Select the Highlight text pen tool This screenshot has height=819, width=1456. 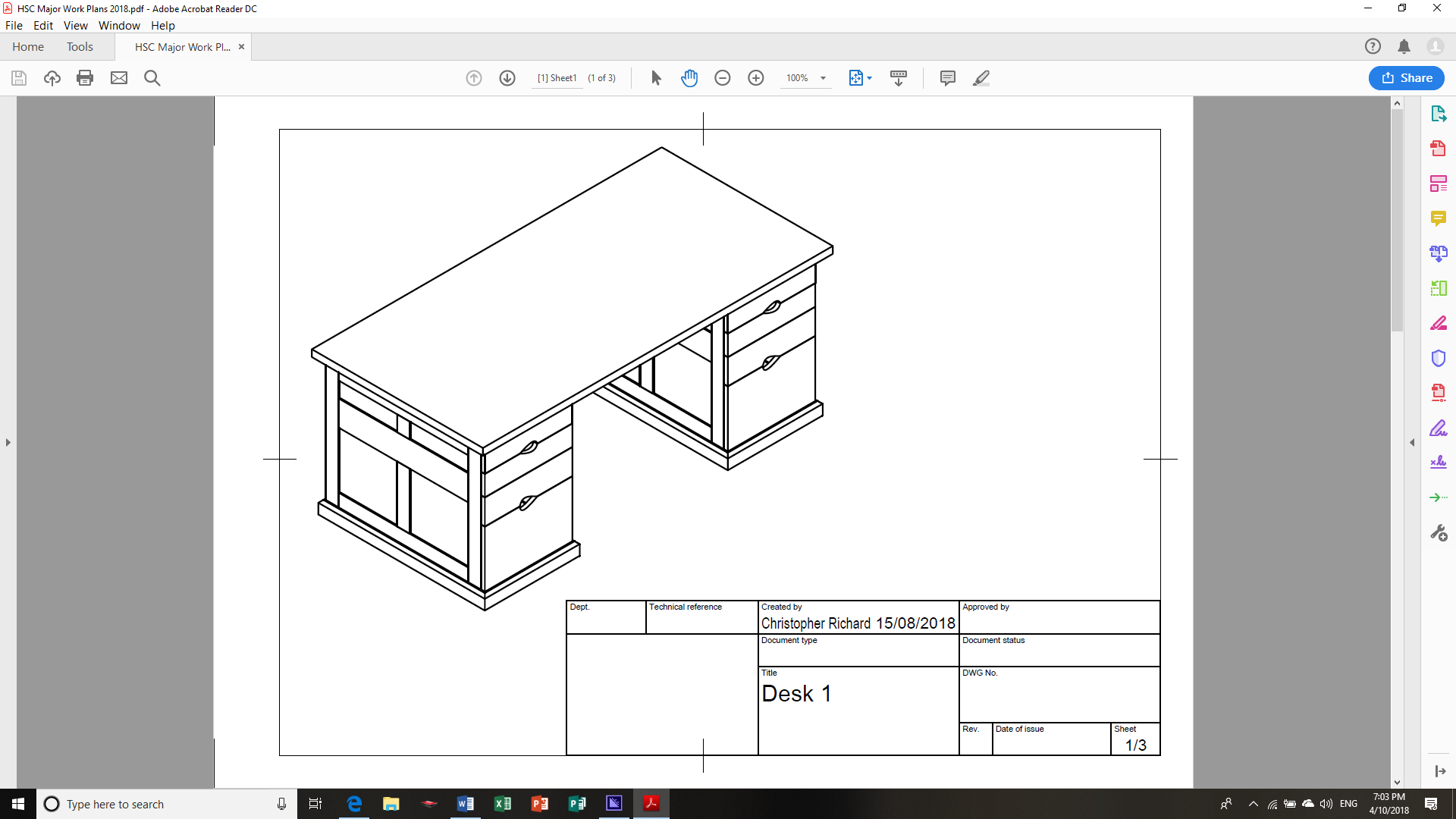pyautogui.click(x=981, y=78)
